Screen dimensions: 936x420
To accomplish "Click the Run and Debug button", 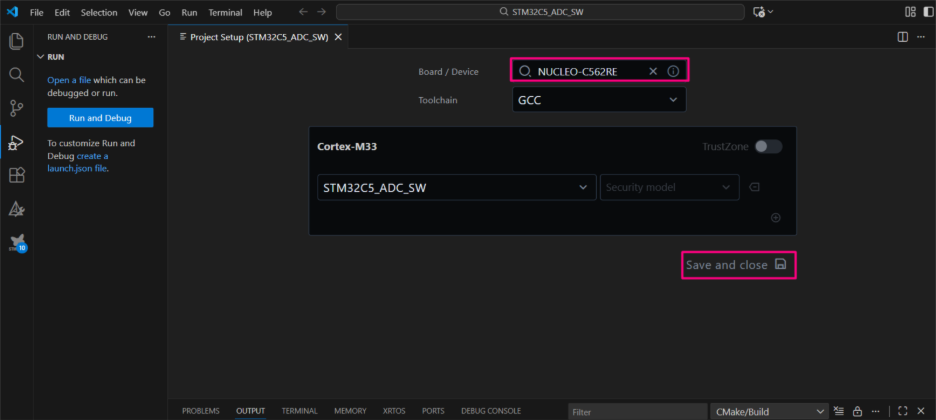I will click(x=100, y=118).
